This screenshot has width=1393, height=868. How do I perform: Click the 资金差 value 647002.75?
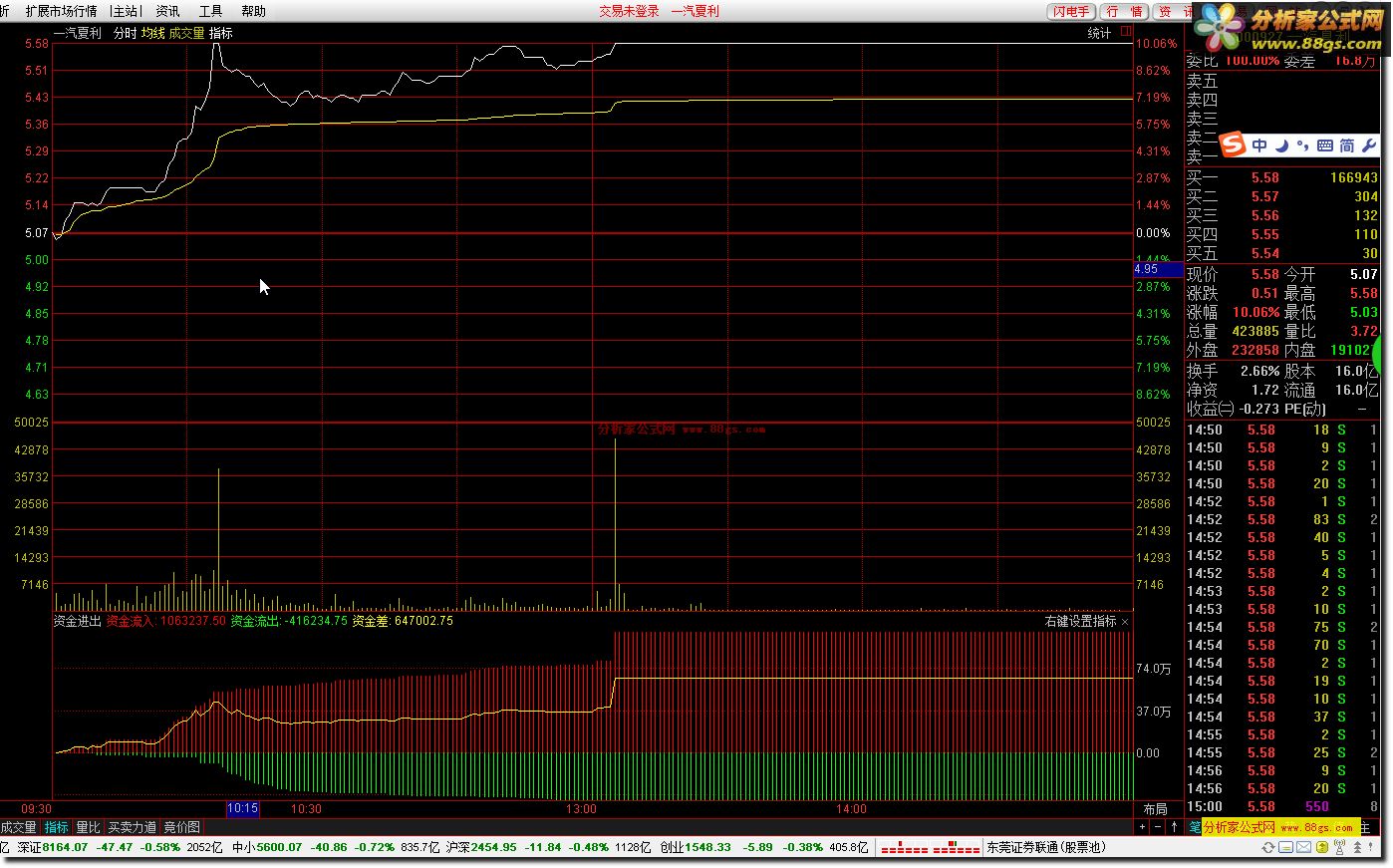[x=423, y=621]
